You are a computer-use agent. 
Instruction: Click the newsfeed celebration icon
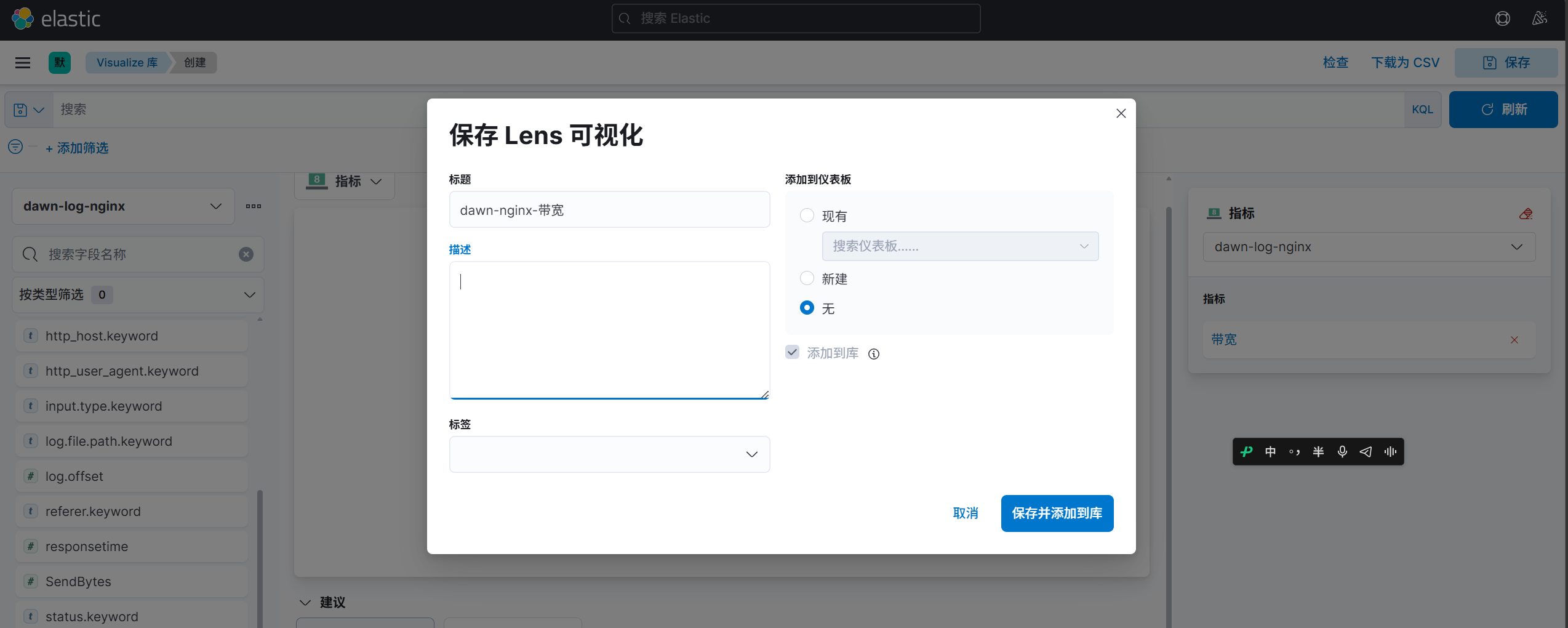pos(1540,18)
